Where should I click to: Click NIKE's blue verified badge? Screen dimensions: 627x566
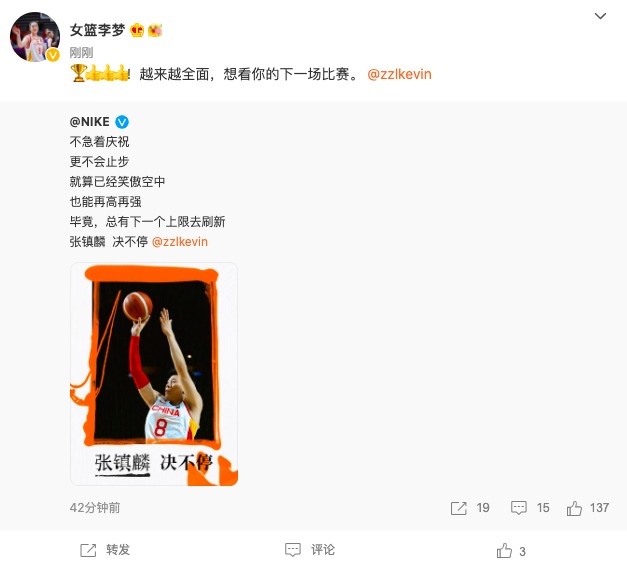[122, 122]
